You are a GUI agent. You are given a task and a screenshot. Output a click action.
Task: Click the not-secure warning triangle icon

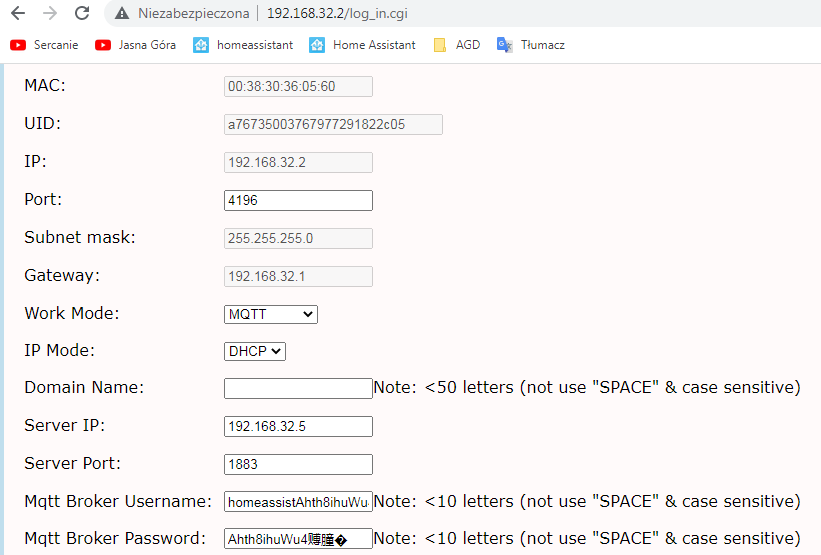121,14
